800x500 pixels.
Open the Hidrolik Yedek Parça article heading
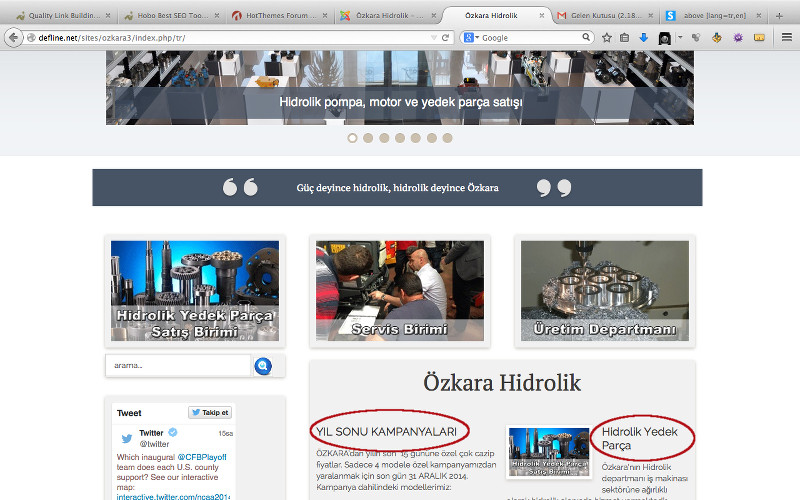point(639,438)
